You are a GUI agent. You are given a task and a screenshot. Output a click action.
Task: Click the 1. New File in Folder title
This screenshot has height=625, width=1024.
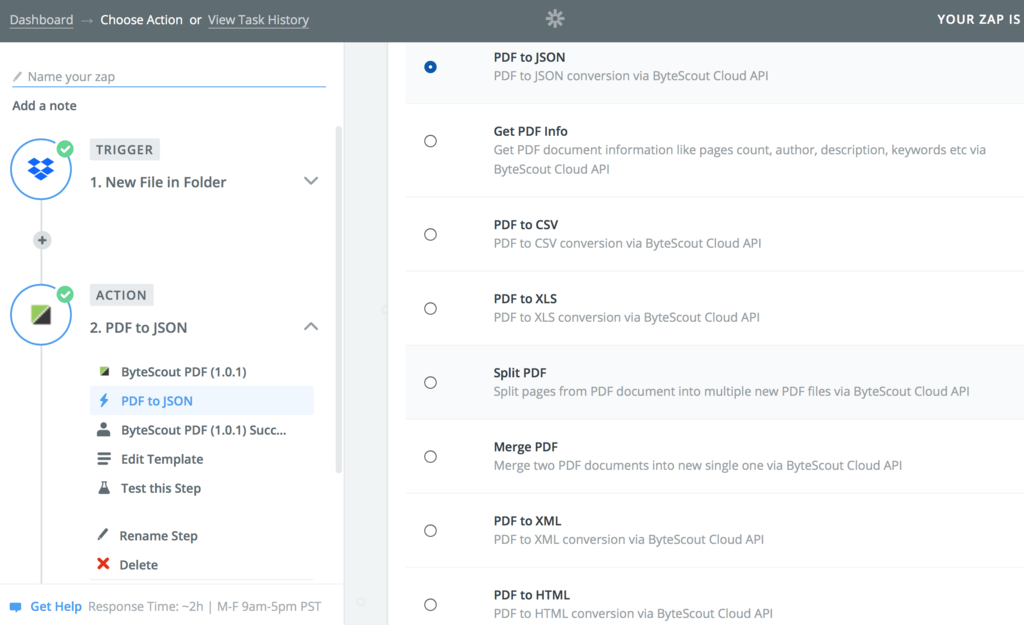click(x=158, y=182)
